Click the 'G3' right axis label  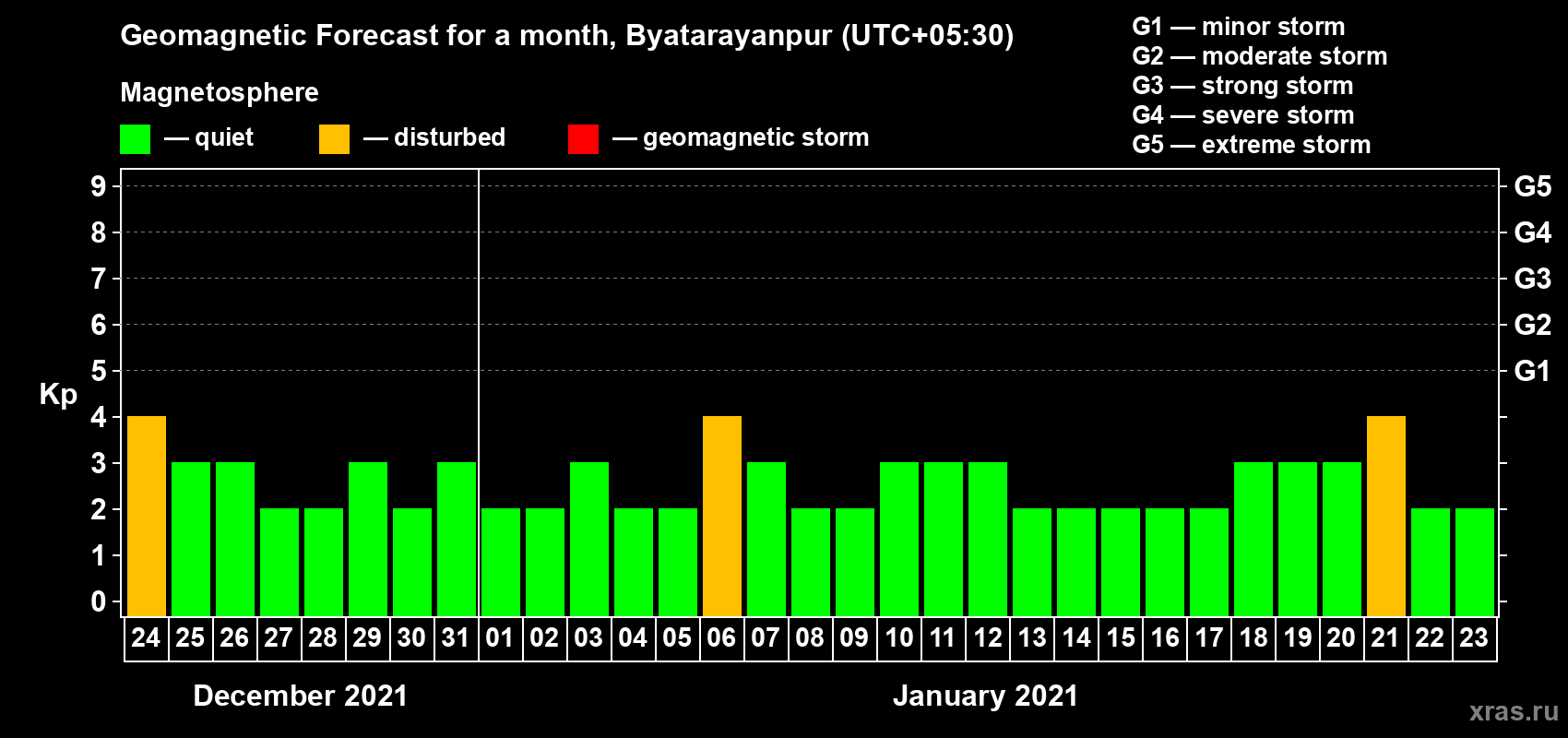point(1533,279)
